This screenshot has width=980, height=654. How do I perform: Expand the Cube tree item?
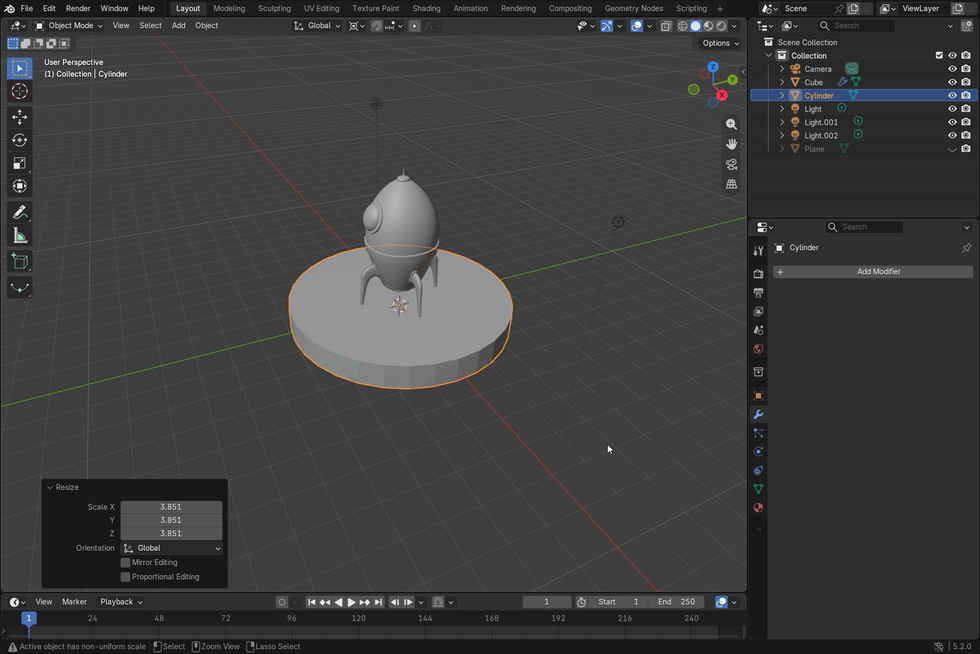pos(781,82)
